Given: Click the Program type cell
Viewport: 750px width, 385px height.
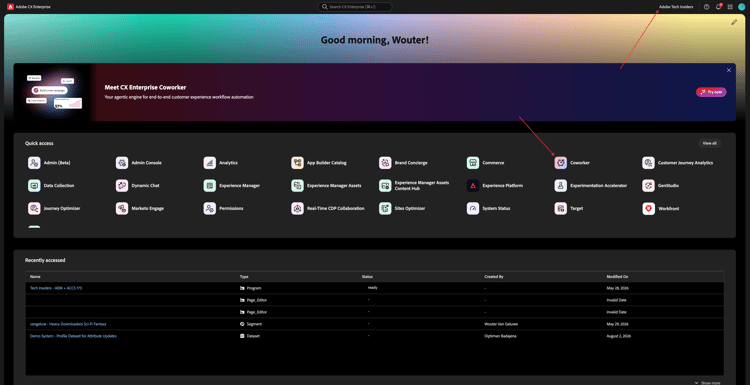Looking at the screenshot, I should coord(250,288).
